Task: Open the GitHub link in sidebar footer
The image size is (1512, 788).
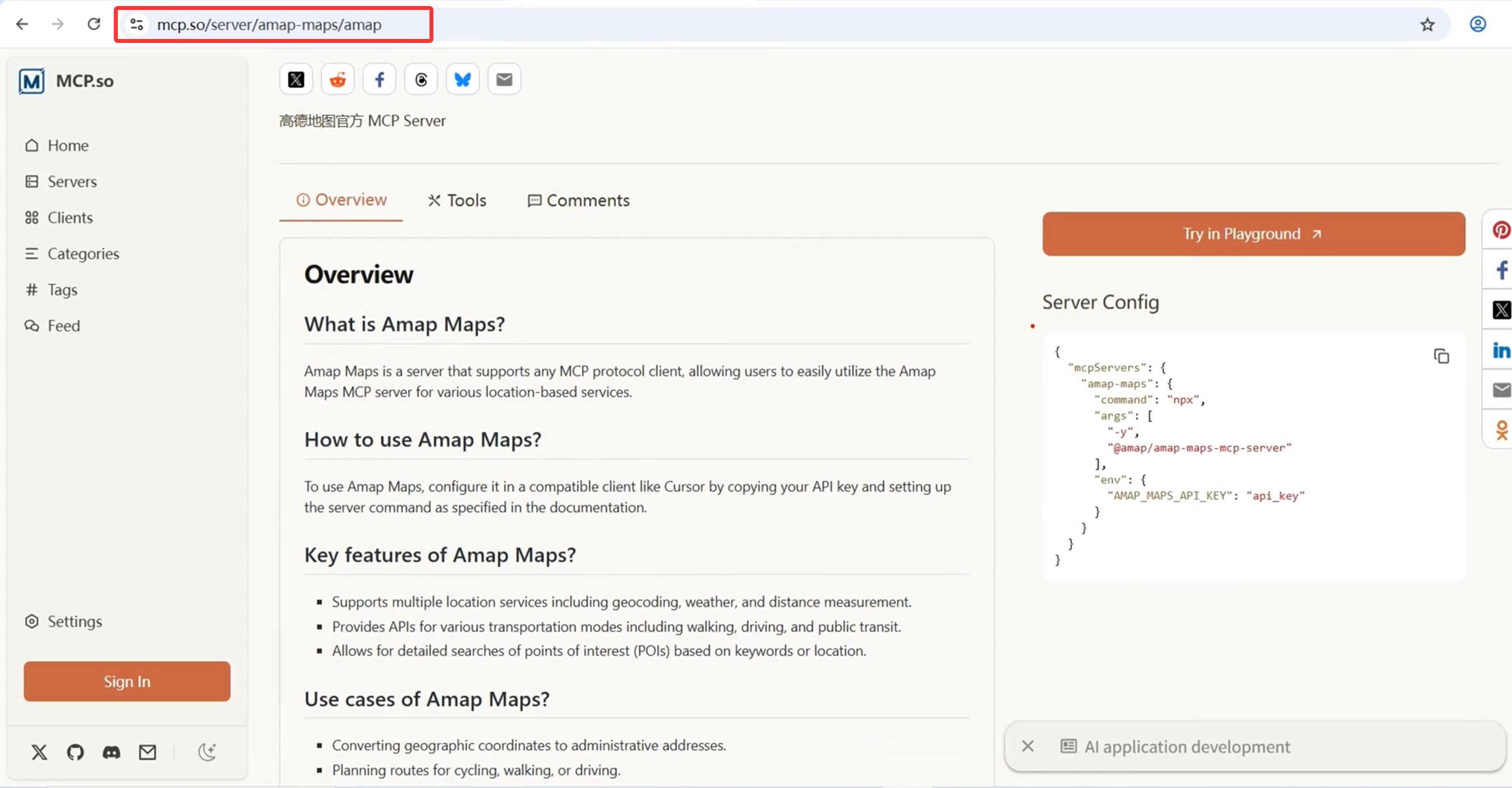Action: (x=75, y=752)
